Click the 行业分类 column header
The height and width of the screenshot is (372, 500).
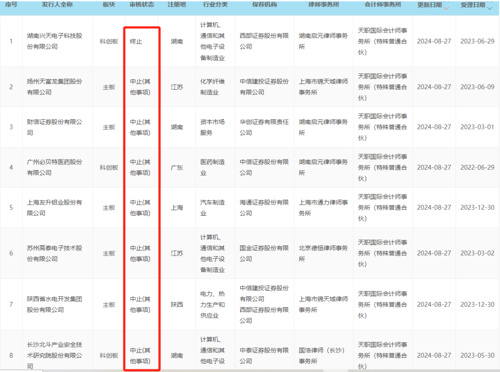215,5
